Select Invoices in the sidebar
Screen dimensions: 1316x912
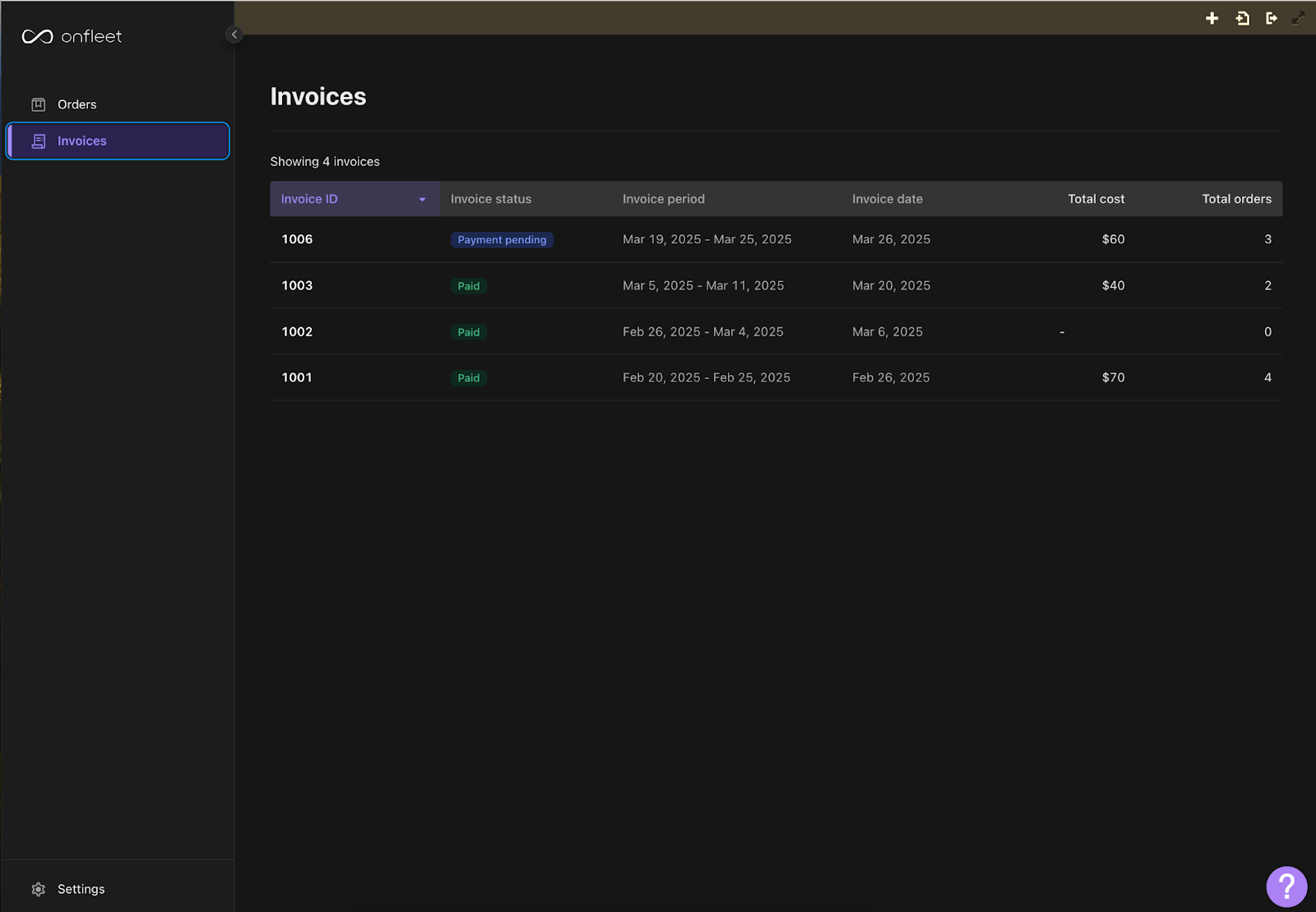[118, 141]
